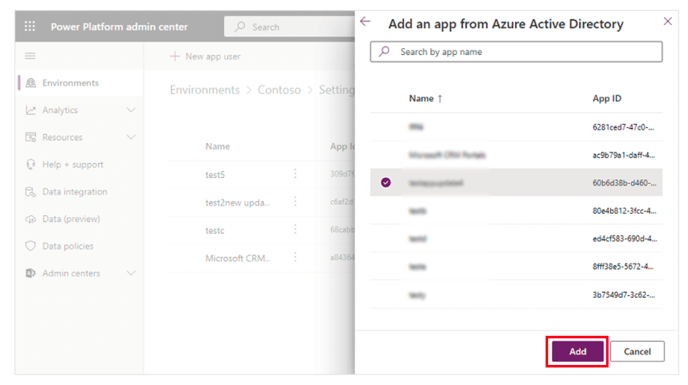This screenshot has height=385, width=688.
Task: Open the Data policies shield icon
Action: 30,246
